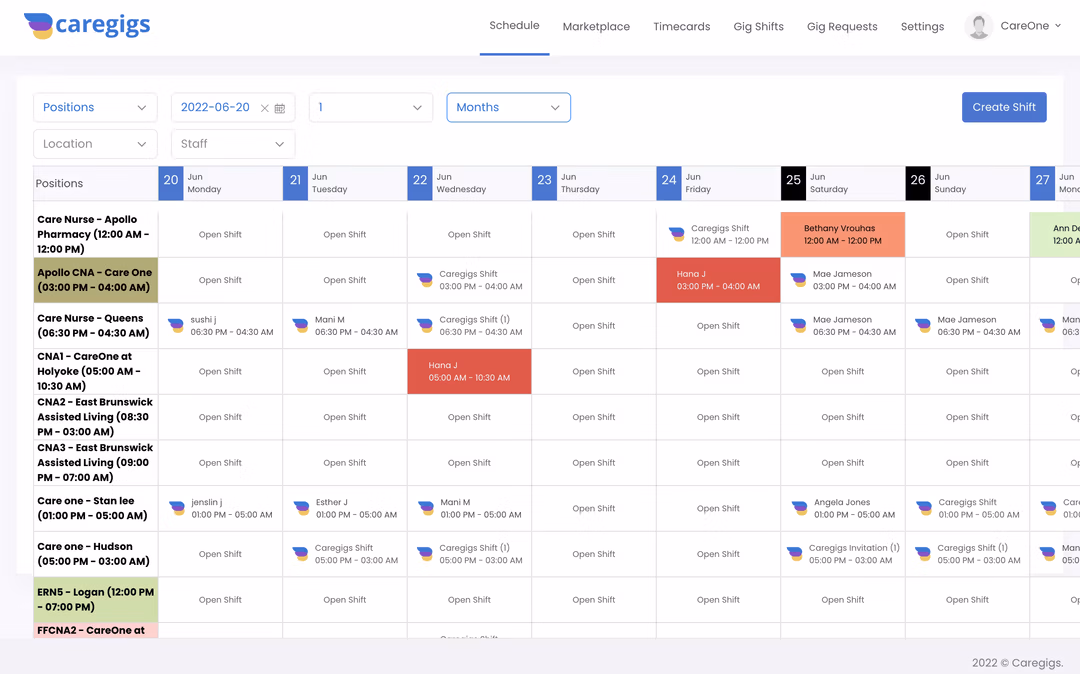Click Caregigs icon on jenslin j shift
Screen dimensions: 1080x674
pyautogui.click(x=177, y=508)
